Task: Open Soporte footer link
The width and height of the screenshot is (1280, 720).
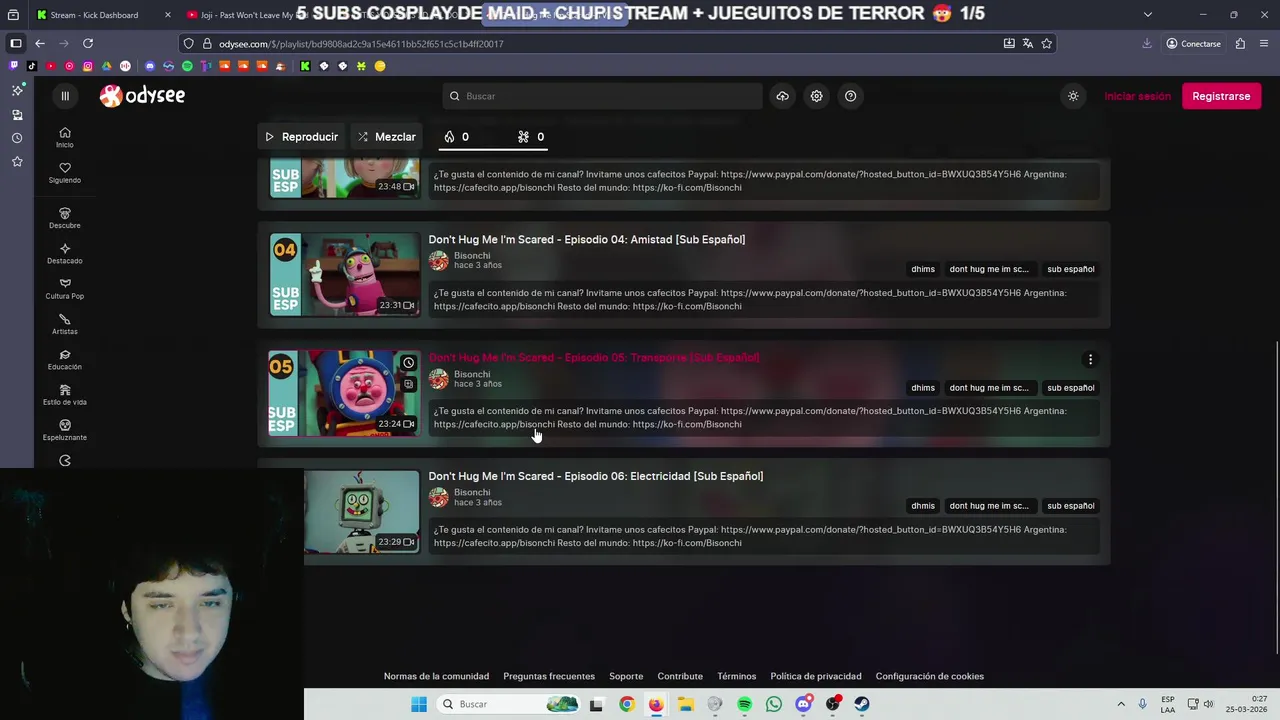Action: click(x=626, y=676)
